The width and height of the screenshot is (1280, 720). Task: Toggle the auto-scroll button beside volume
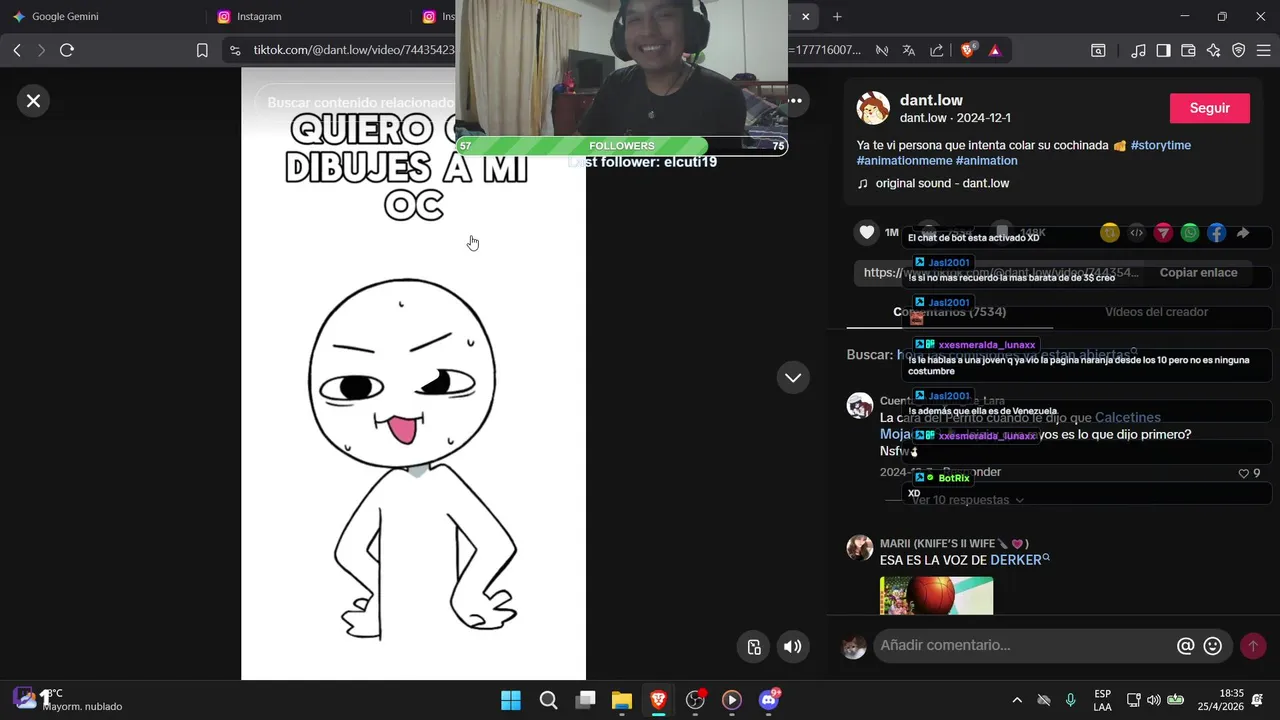click(x=755, y=646)
